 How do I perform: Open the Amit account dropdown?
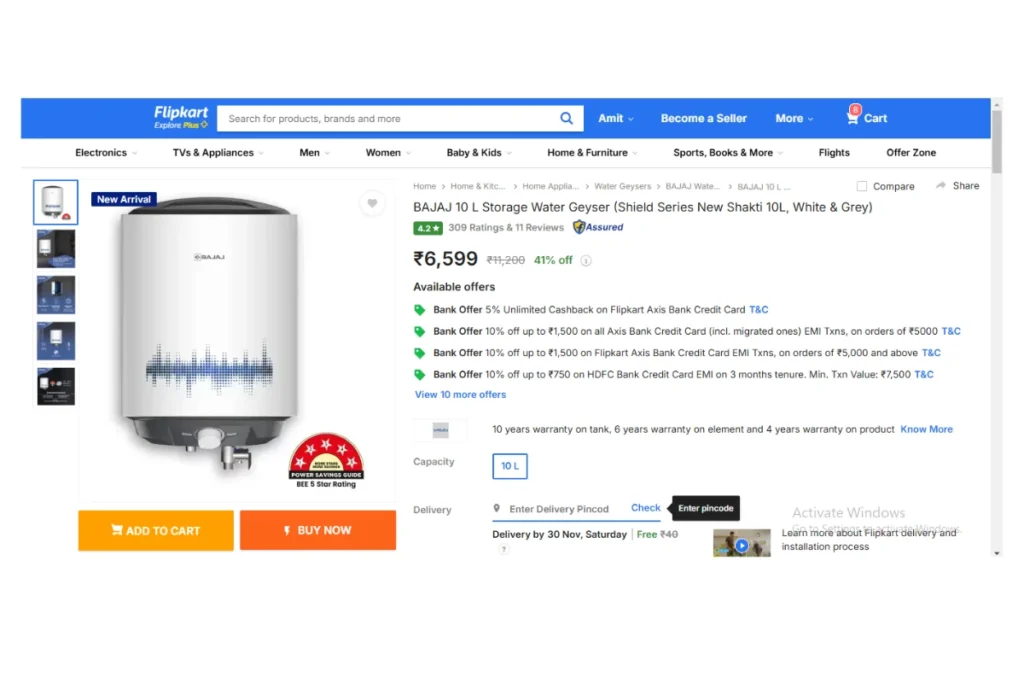click(x=616, y=118)
